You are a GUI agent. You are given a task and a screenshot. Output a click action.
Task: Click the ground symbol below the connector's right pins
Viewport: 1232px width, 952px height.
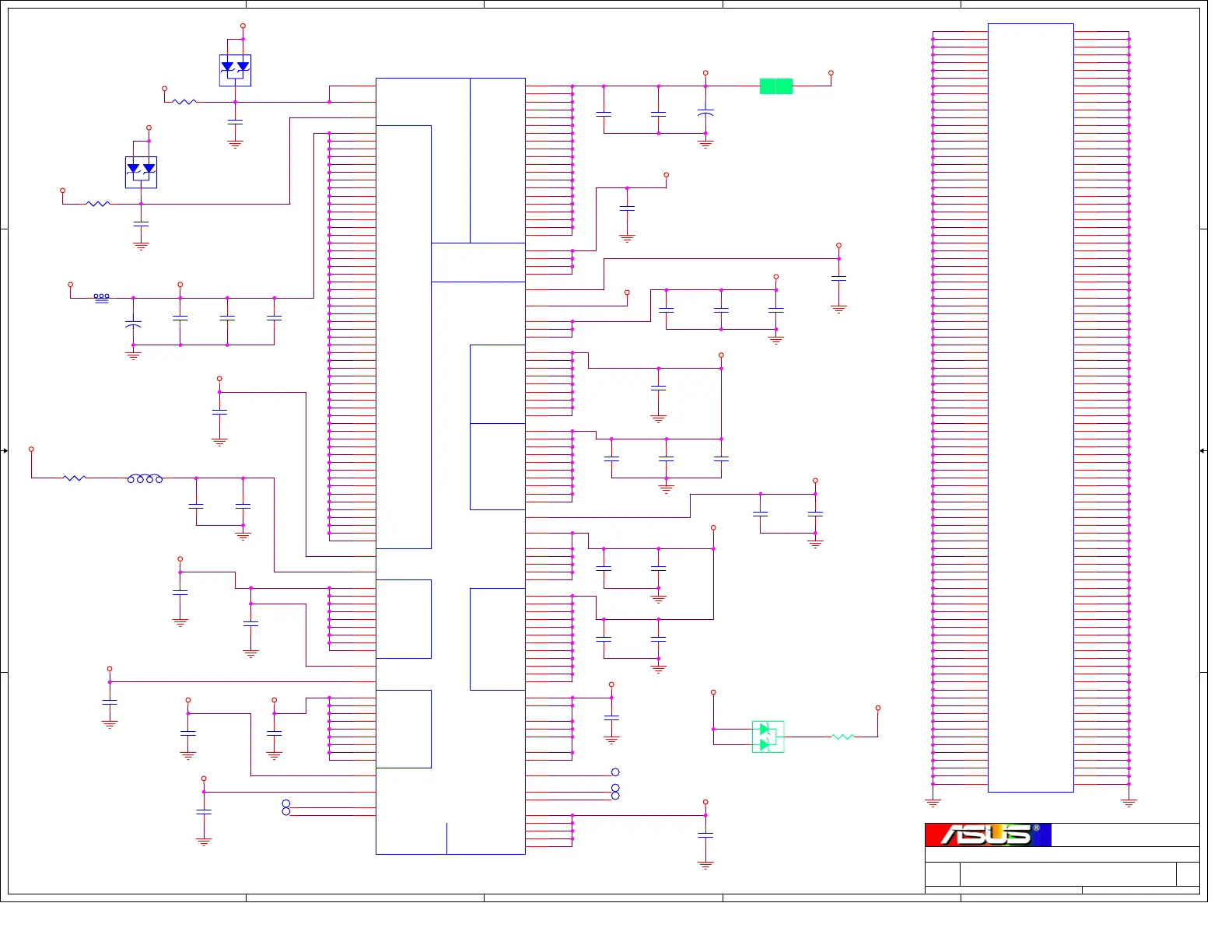tap(1129, 802)
